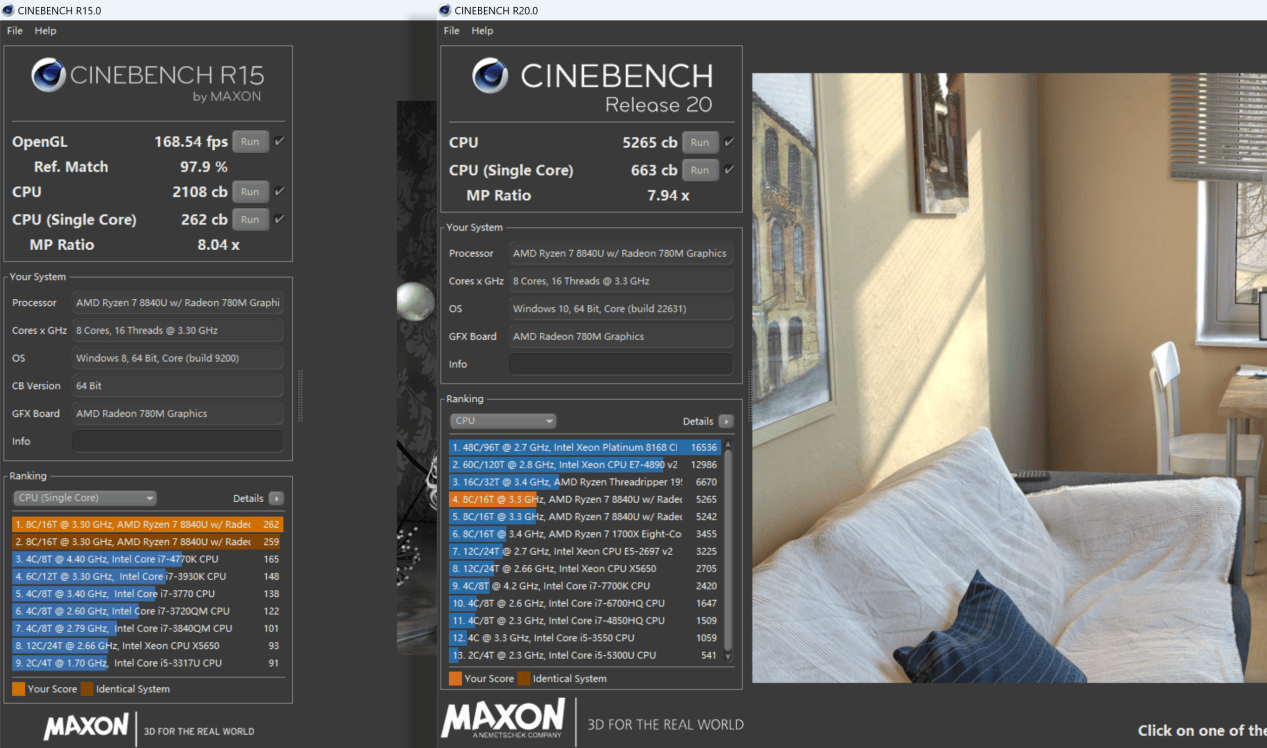Click the Processor value field in R20
Screen dimensions: 1267x748
621,253
